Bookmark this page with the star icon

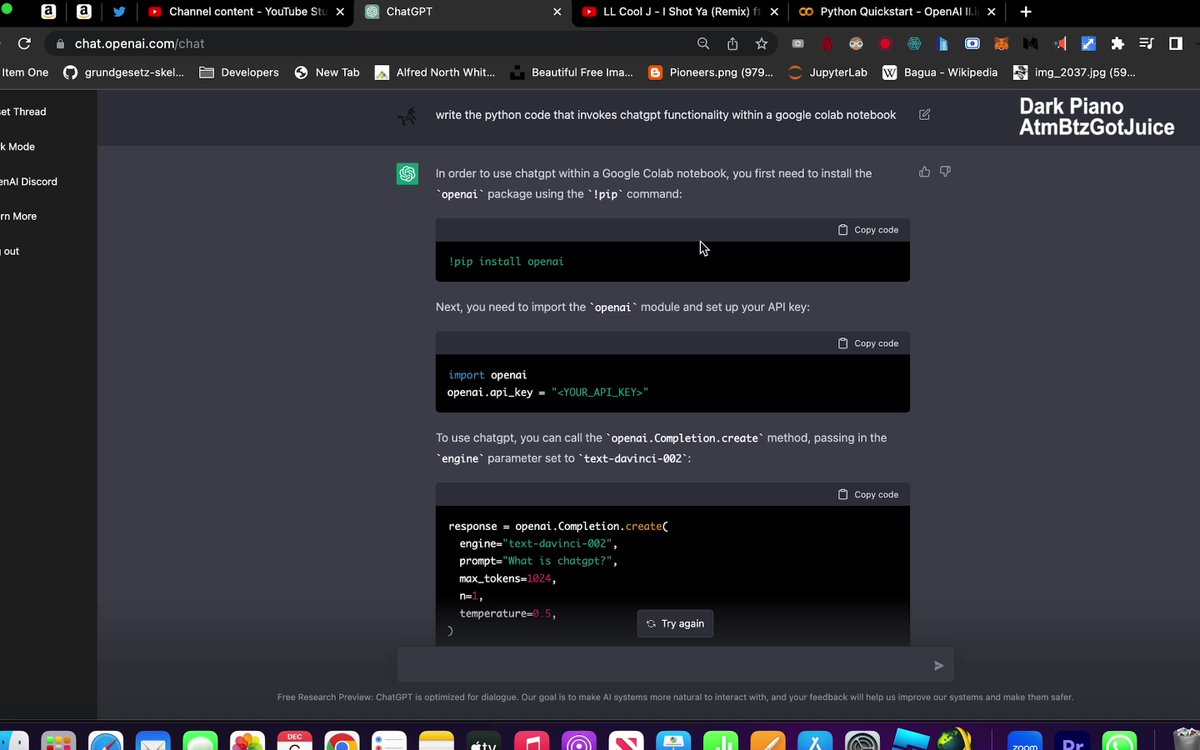click(762, 44)
